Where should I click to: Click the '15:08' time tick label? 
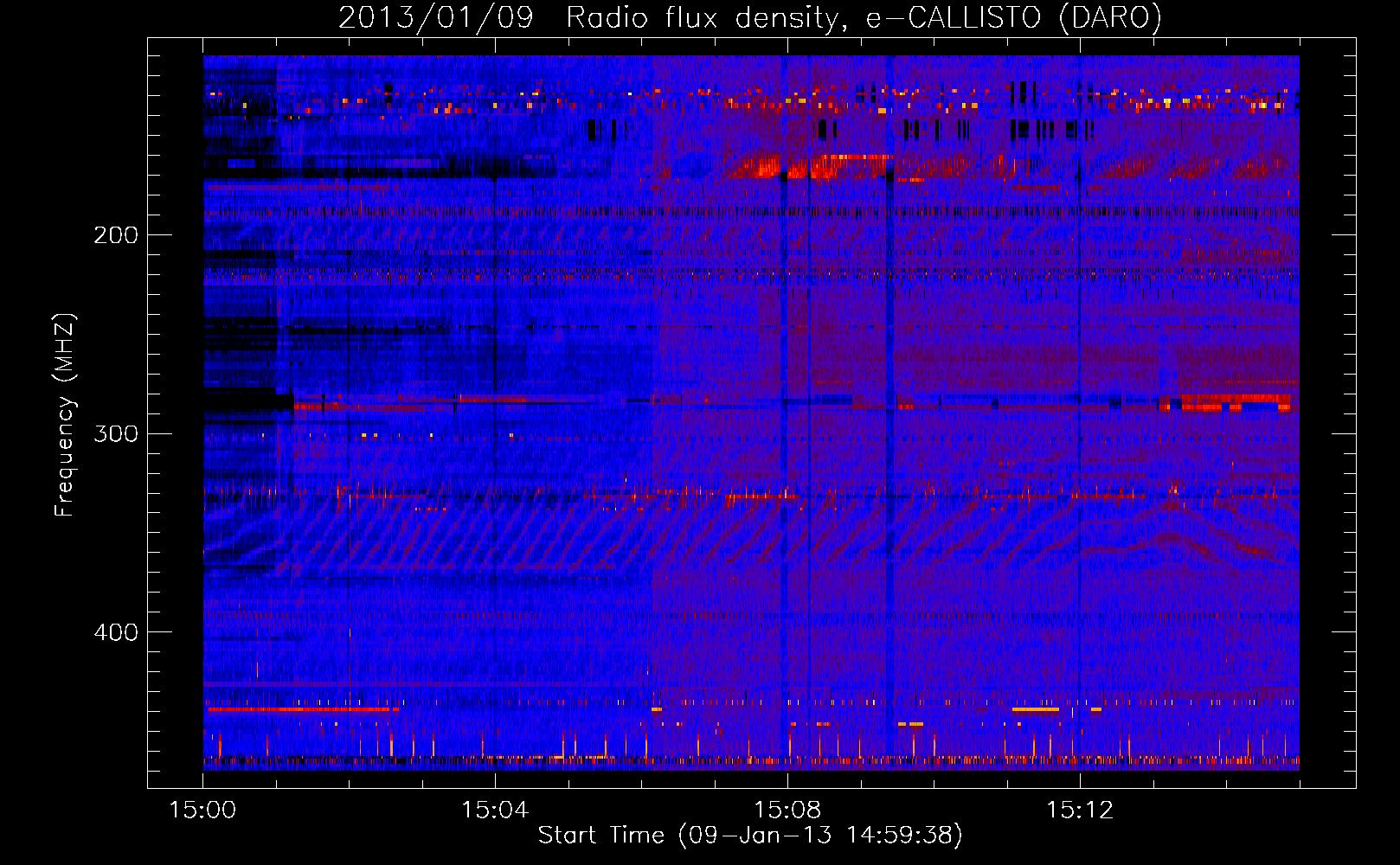(x=787, y=811)
